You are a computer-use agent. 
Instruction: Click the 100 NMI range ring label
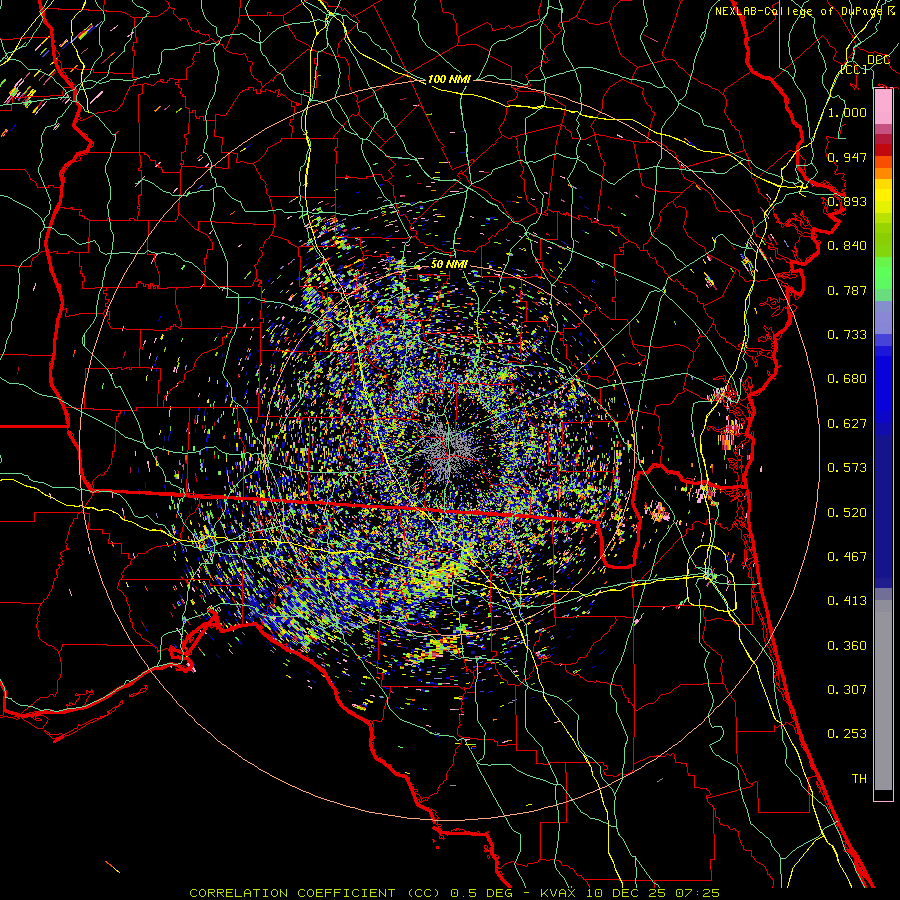[449, 79]
